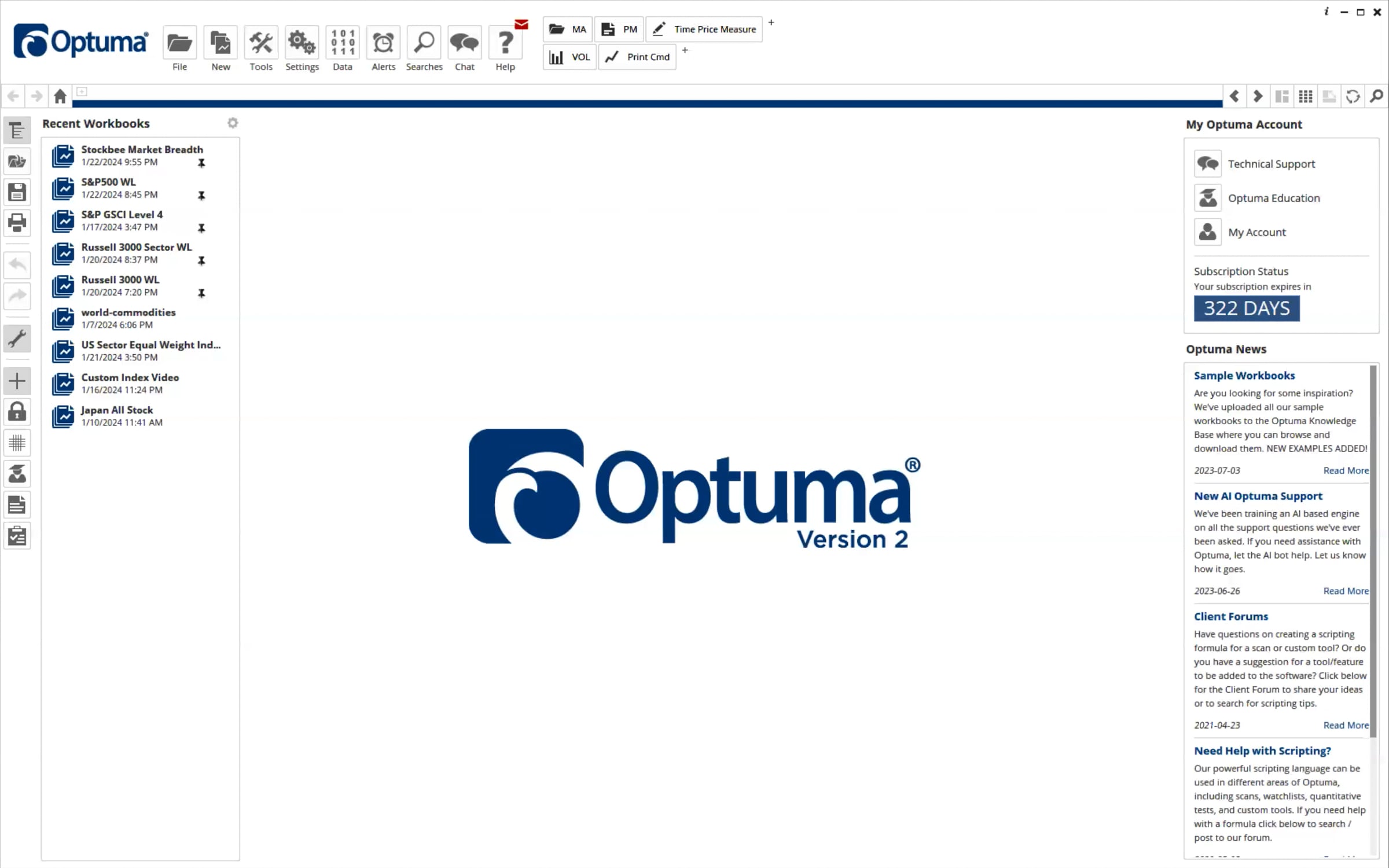Click the Optuma logo at top left

(80, 41)
